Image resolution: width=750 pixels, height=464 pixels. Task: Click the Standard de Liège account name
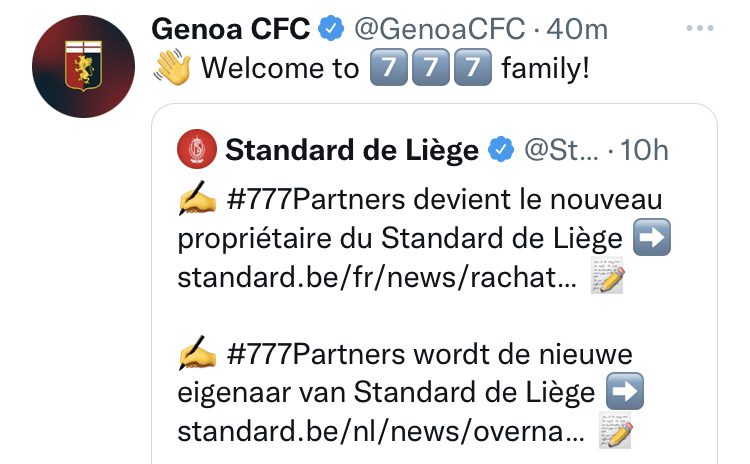pyautogui.click(x=352, y=150)
